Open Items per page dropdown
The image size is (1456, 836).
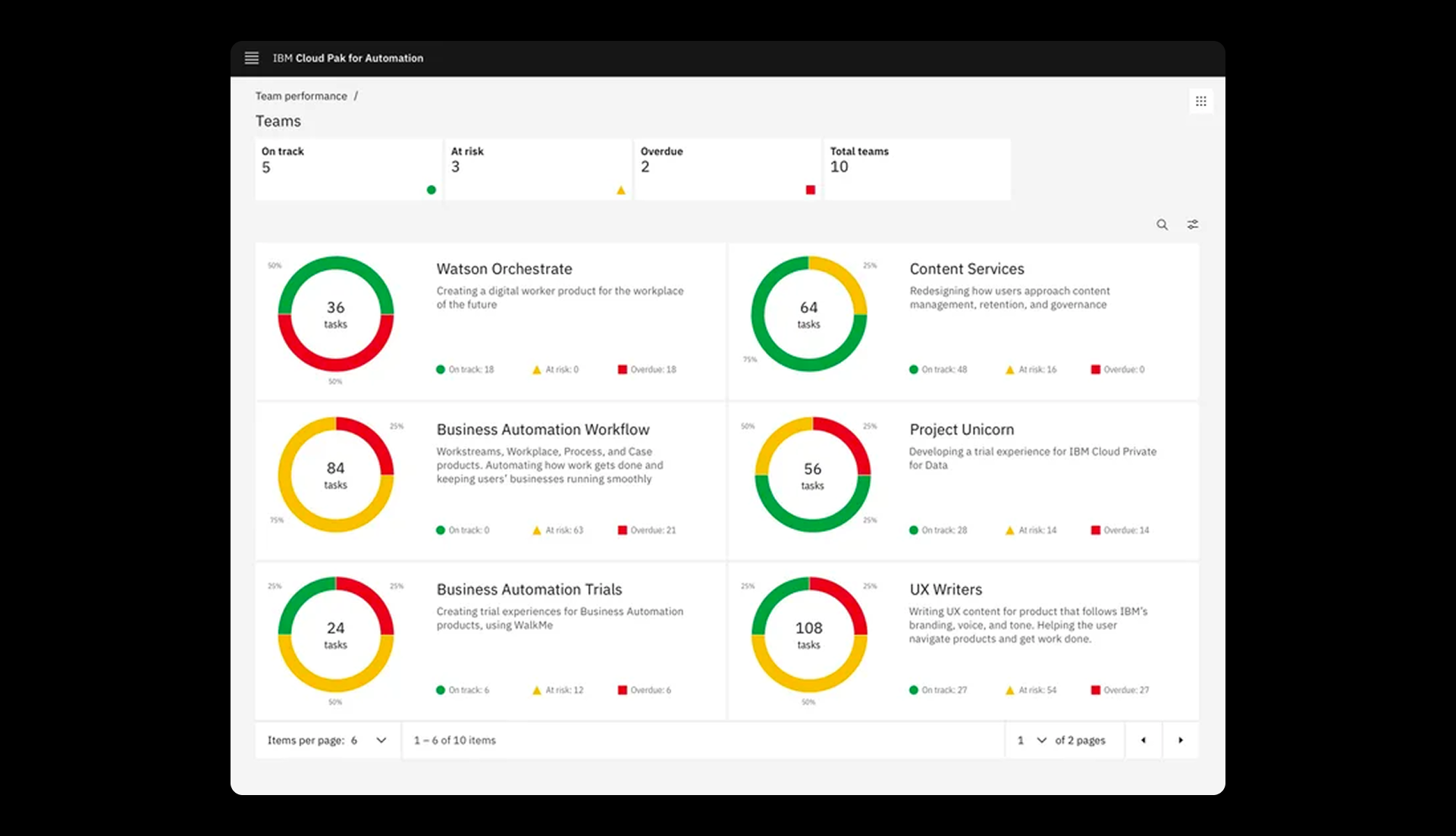coord(327,741)
